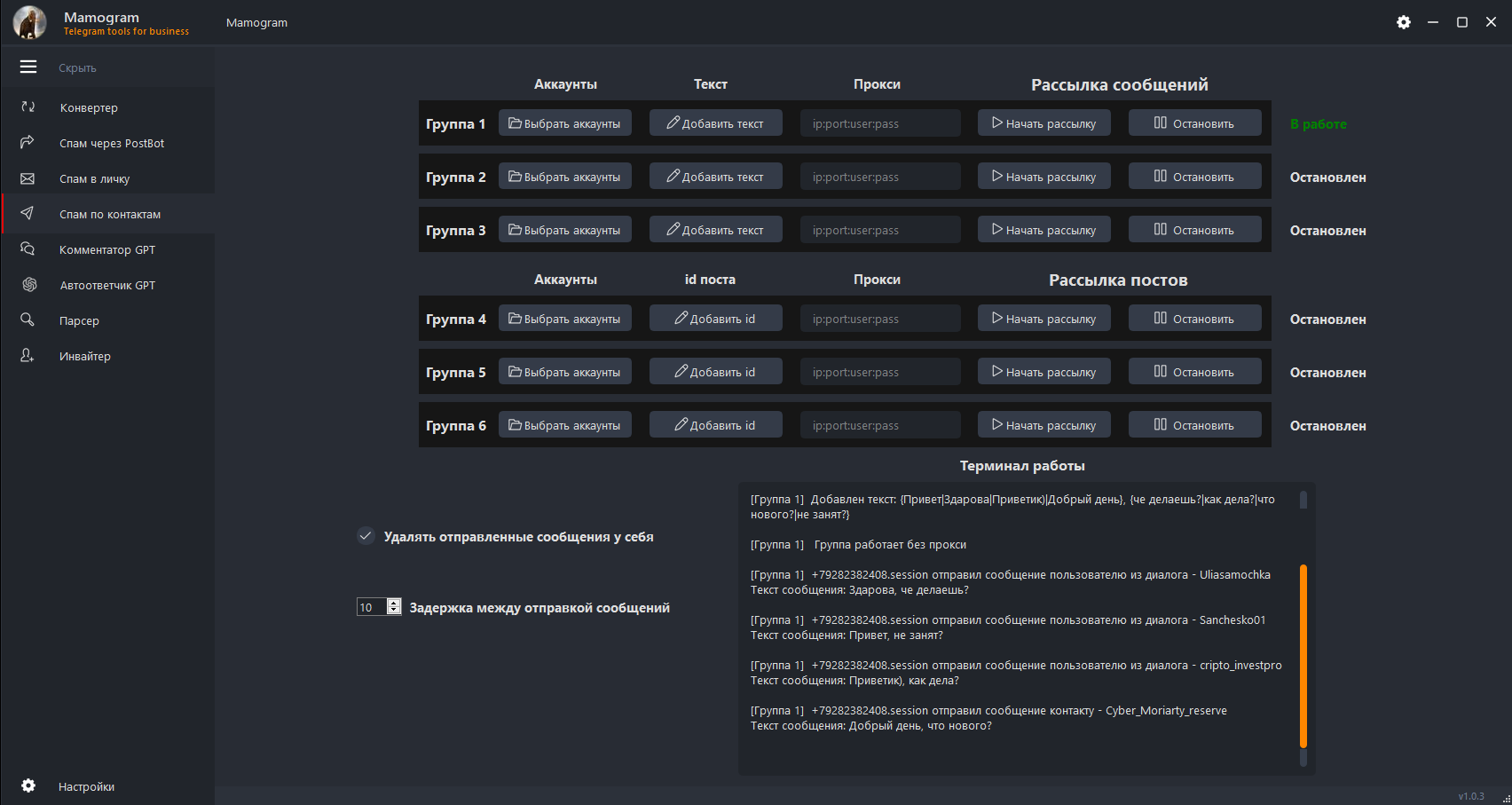The image size is (1512, 805).
Task: Open settings via top-right gear icon
Action: (1403, 22)
